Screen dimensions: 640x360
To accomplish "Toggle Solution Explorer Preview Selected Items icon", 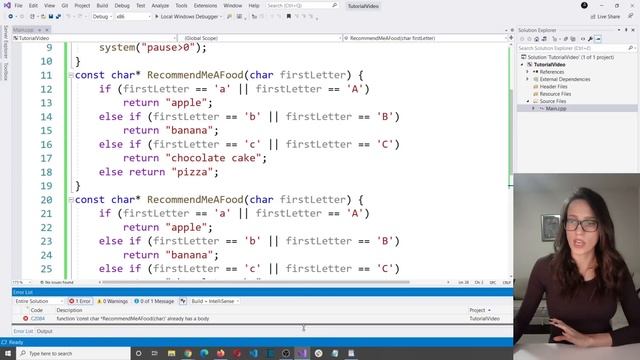I will (x=598, y=39).
